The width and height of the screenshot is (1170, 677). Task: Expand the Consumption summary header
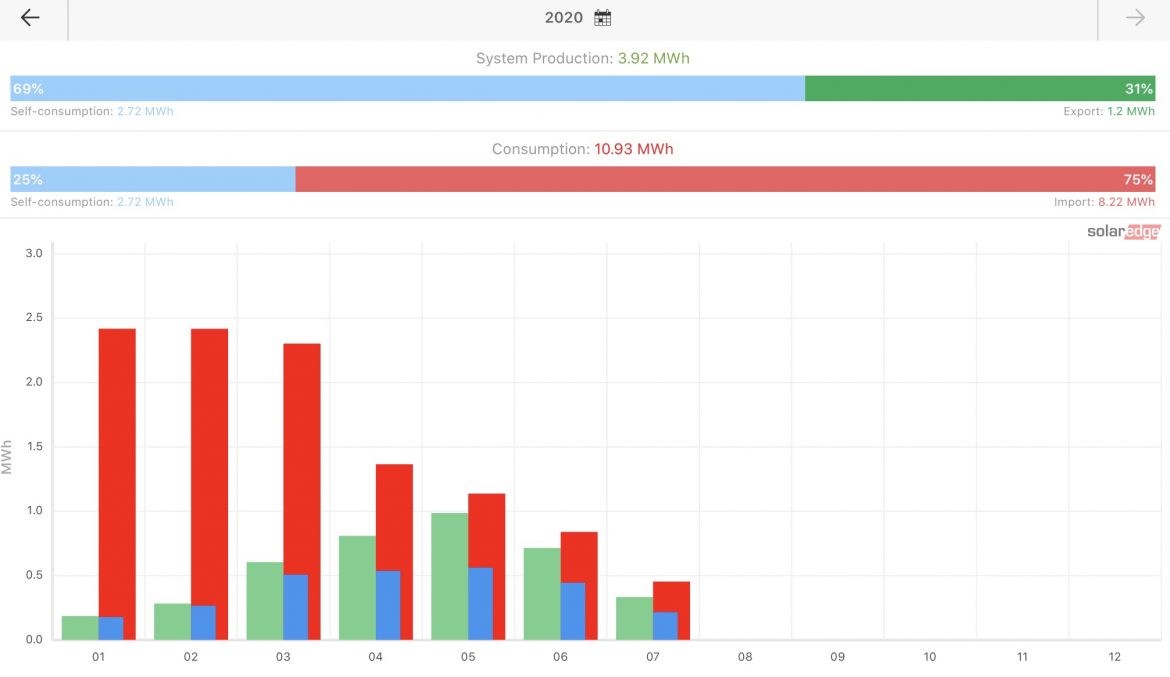pos(583,148)
